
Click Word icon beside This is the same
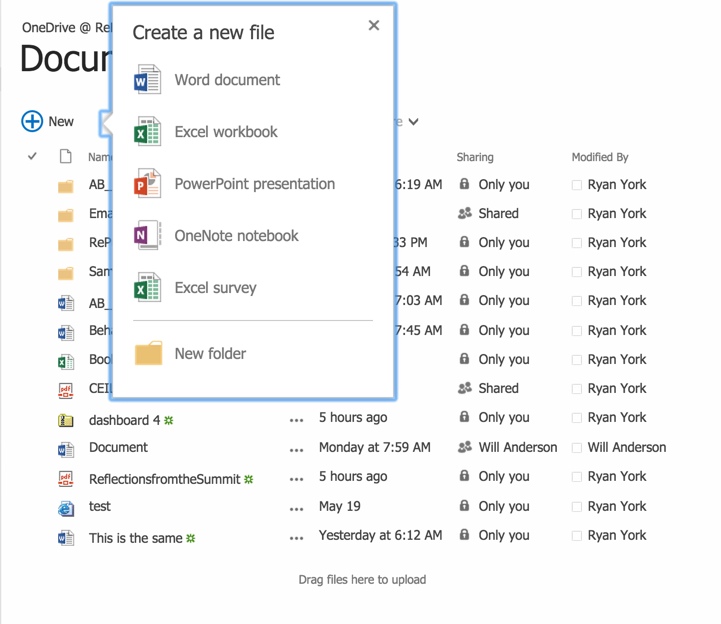coord(66,538)
